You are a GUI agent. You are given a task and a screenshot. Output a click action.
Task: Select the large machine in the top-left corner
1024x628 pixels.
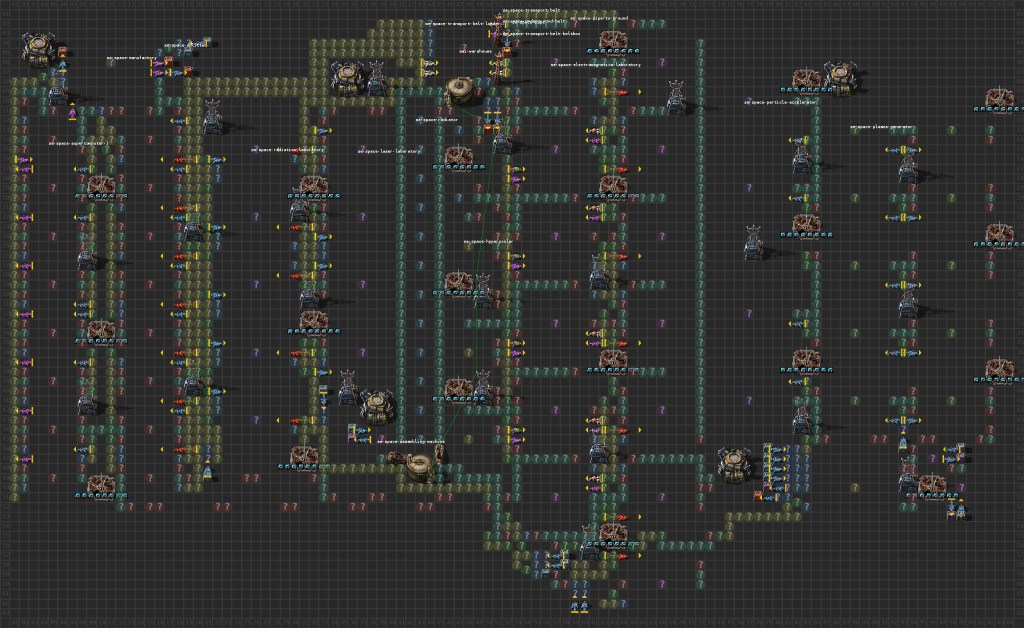pos(38,48)
